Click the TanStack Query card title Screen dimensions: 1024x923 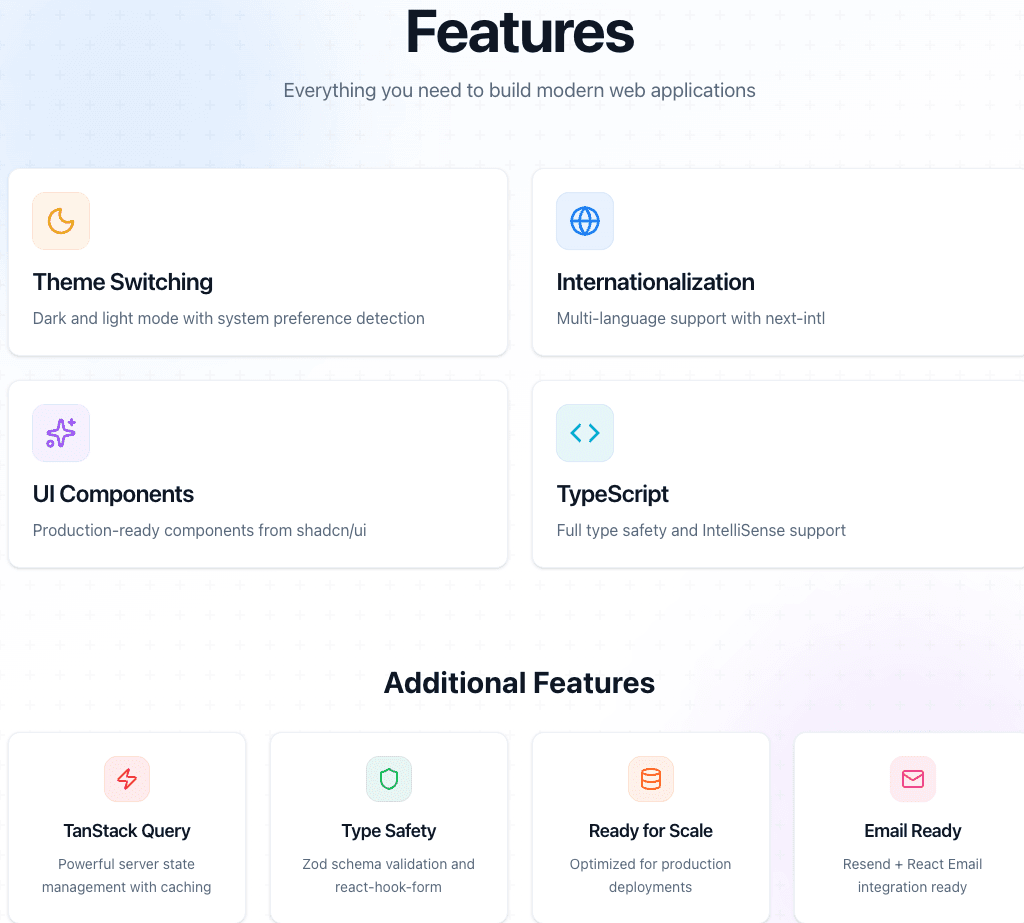127,831
